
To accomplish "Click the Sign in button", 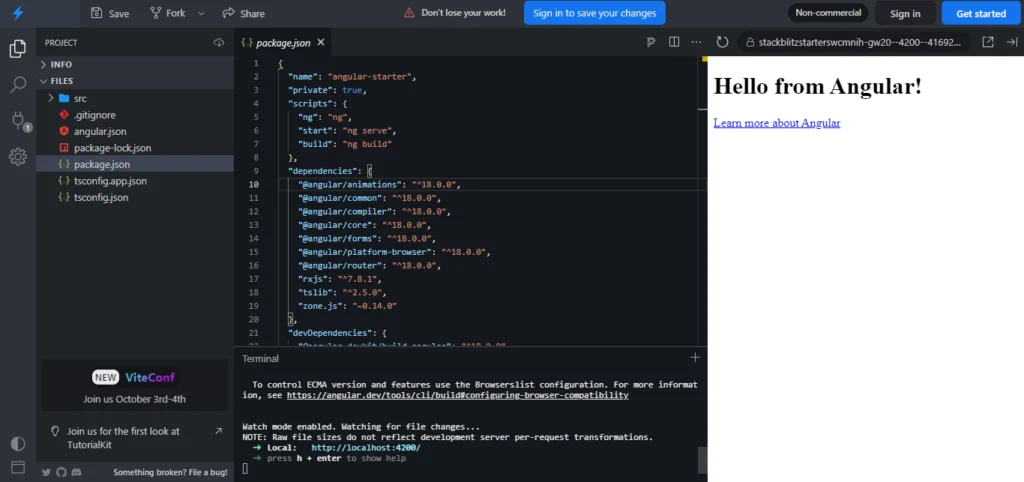I will (x=905, y=13).
